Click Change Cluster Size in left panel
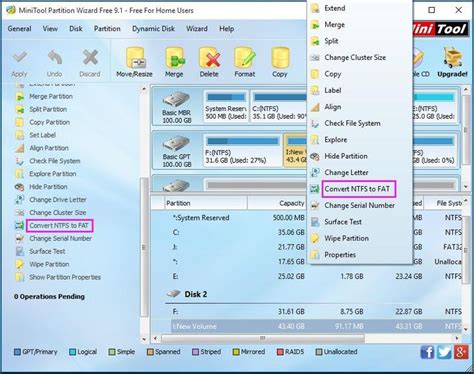This screenshot has width=474, height=374. click(x=58, y=213)
